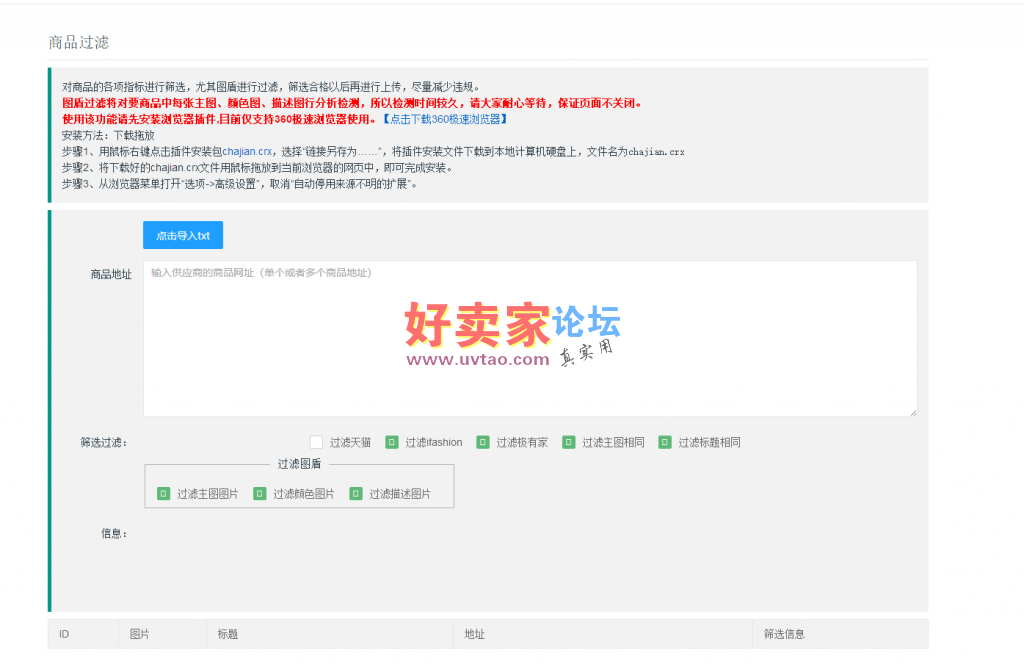Click the 标题 column header
The height and width of the screenshot is (664, 1024).
point(228,634)
